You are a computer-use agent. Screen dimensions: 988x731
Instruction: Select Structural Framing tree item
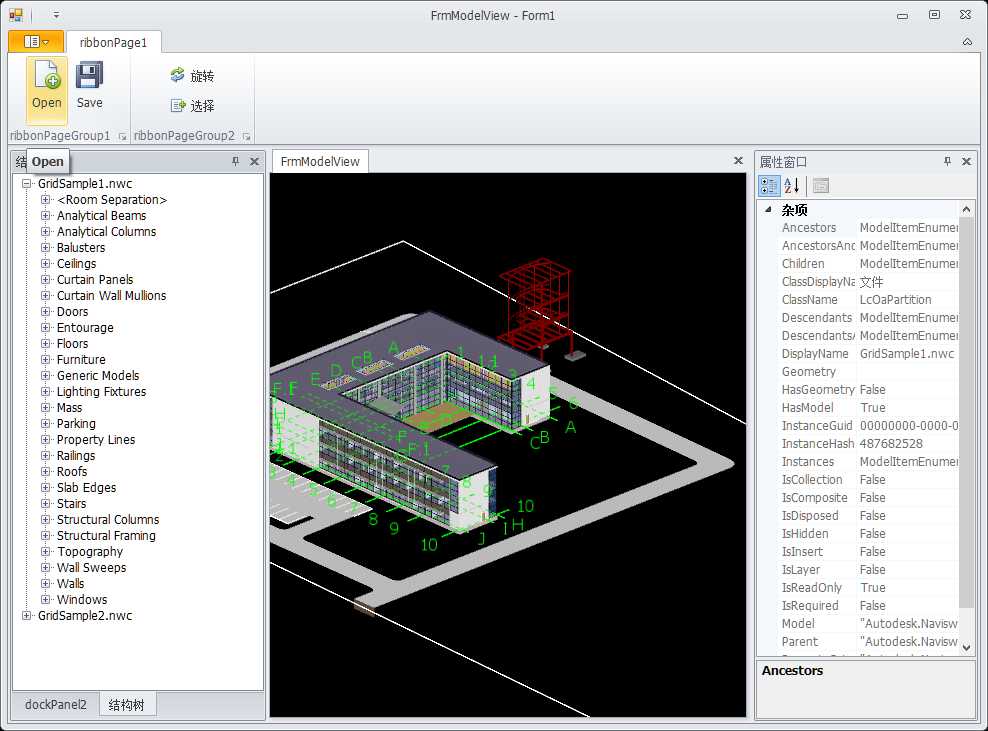pos(106,536)
